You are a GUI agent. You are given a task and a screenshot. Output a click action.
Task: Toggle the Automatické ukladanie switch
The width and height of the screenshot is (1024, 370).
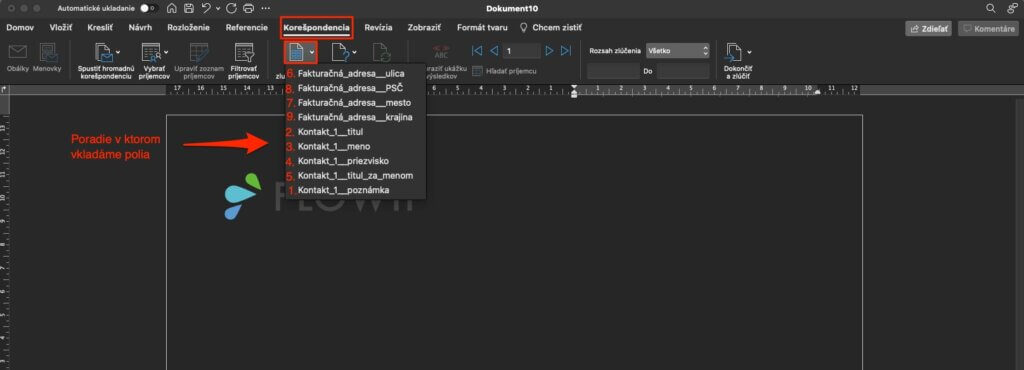click(x=149, y=8)
